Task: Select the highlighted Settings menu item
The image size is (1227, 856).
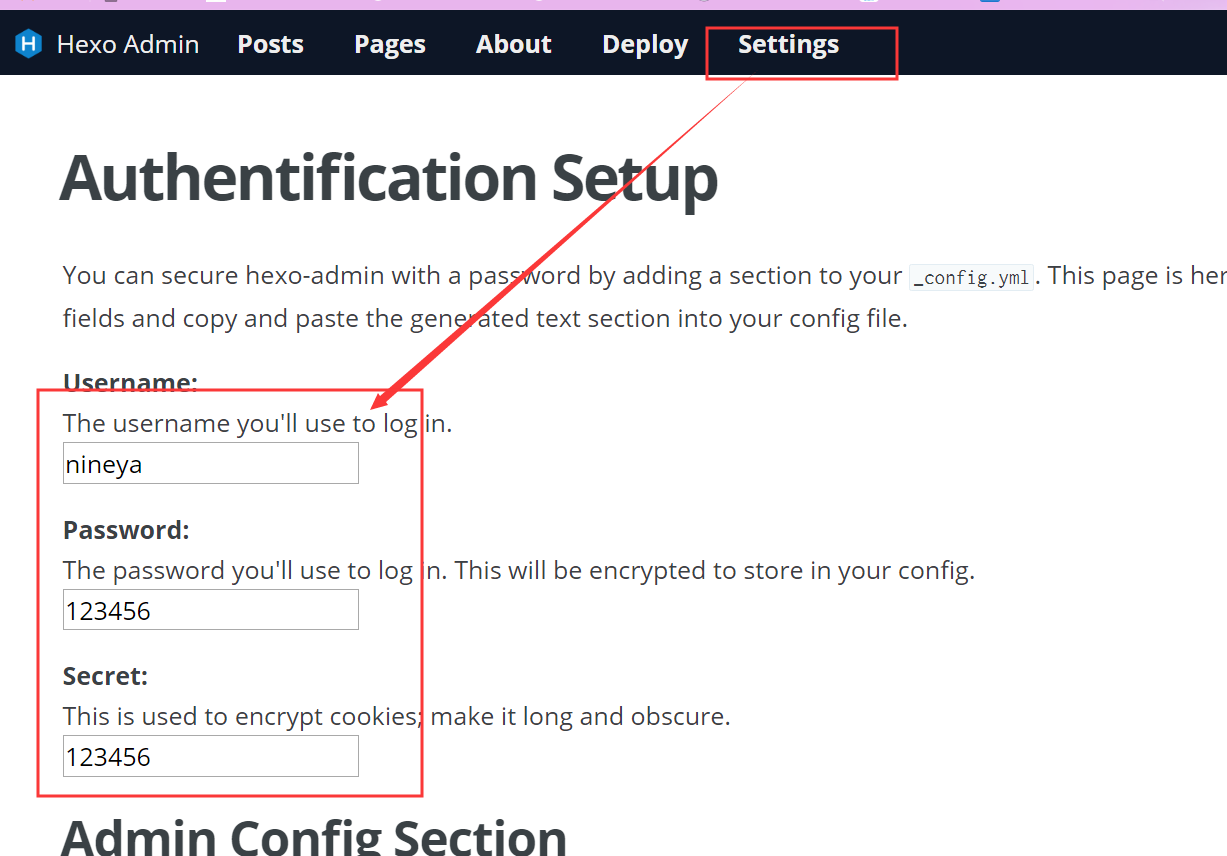Action: 788,44
